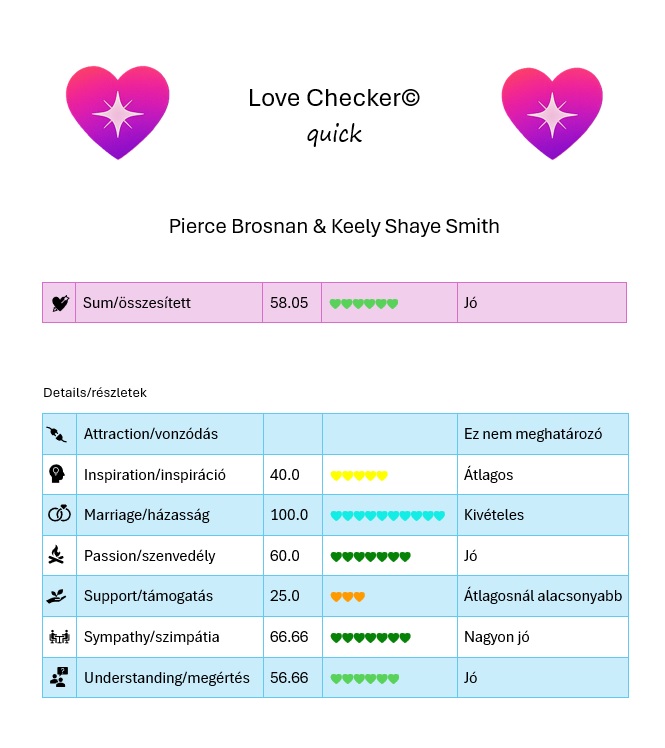Click the Marriage rings icon
The height and width of the screenshot is (748, 665).
[x=59, y=515]
